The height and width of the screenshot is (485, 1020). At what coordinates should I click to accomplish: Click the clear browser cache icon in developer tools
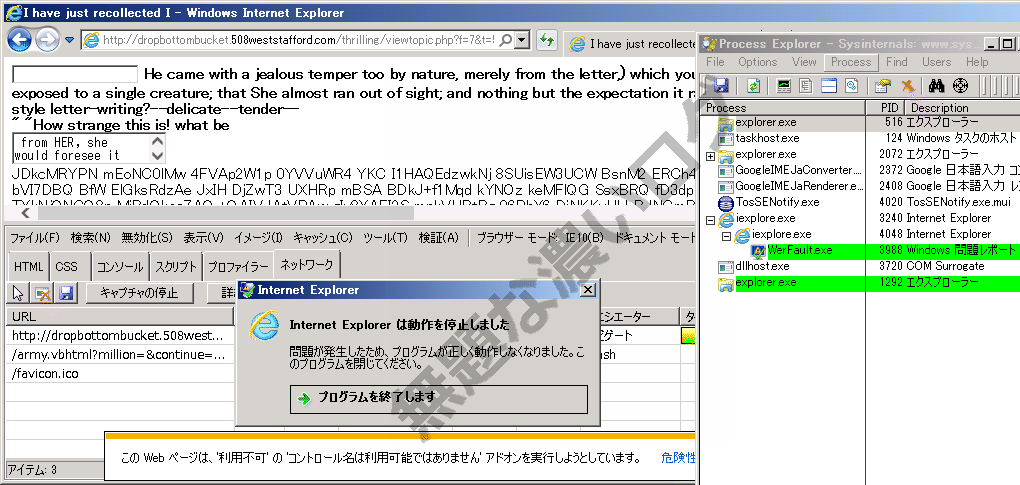point(42,294)
